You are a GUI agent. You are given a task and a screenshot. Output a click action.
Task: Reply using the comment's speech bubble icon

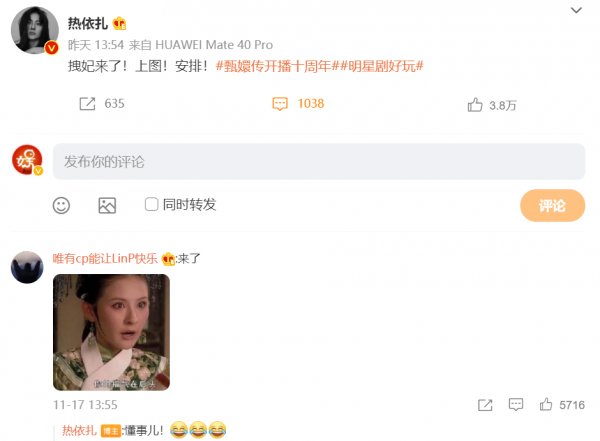tap(516, 405)
